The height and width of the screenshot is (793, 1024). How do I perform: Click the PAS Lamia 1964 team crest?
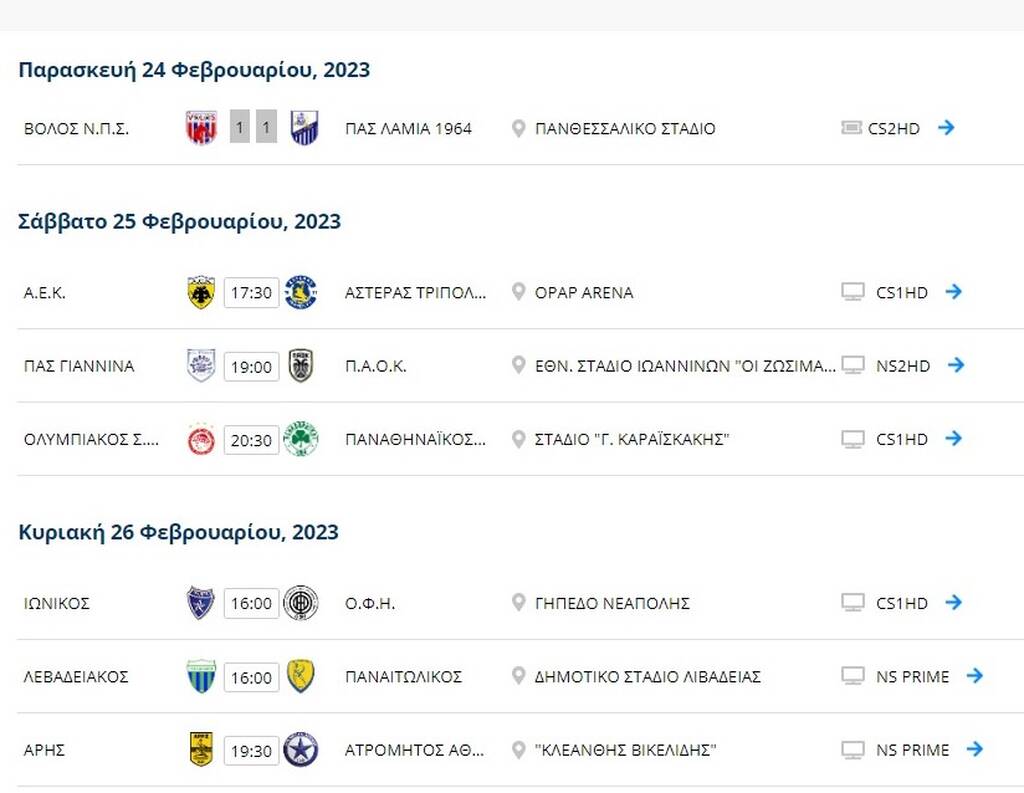tap(305, 128)
